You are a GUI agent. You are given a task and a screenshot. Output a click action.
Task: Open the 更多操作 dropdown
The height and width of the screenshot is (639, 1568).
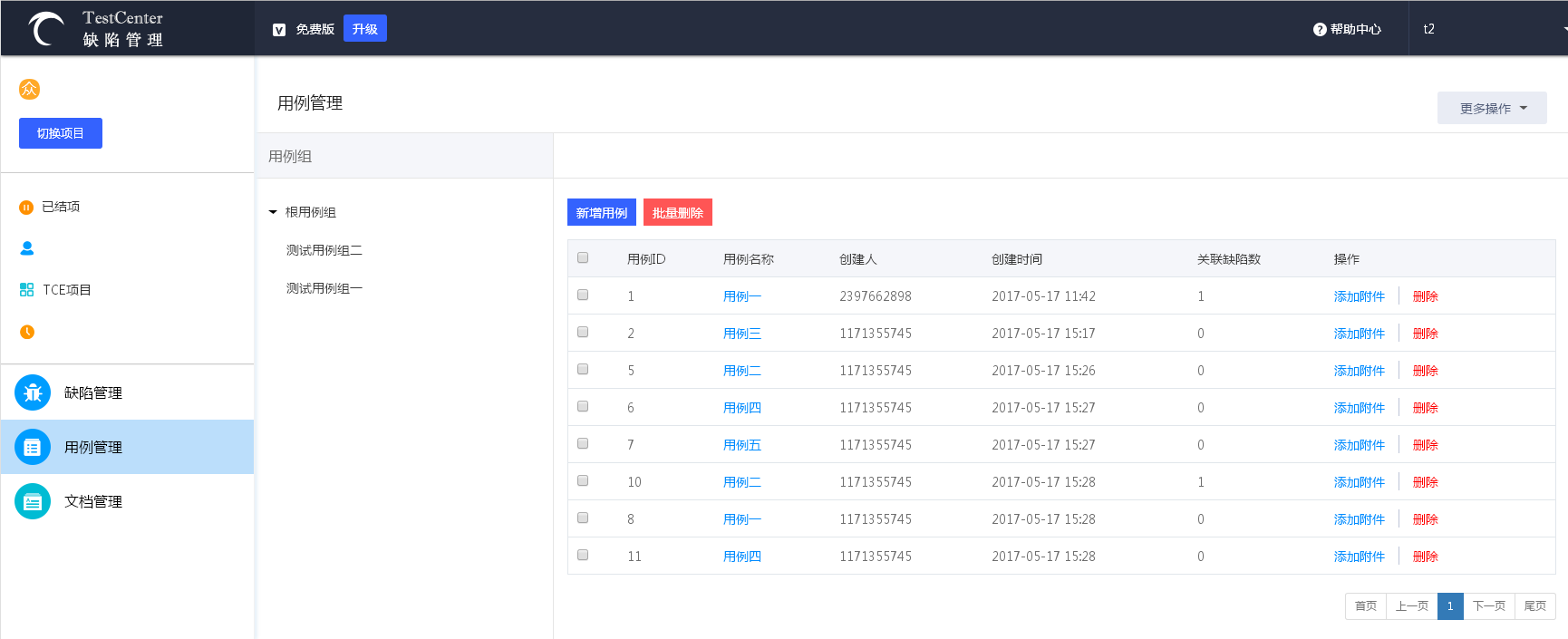click(x=1492, y=108)
